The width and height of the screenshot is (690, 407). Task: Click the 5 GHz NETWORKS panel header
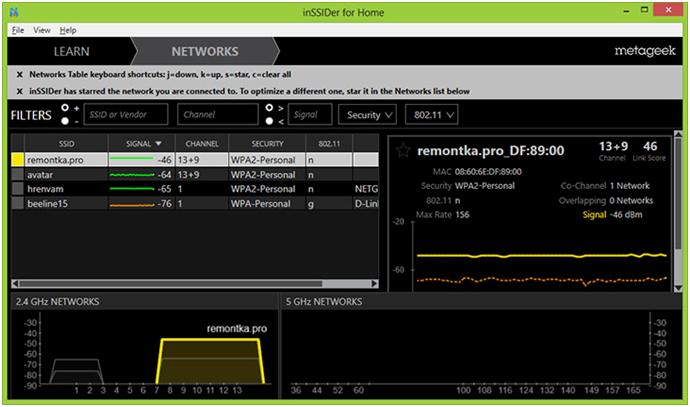481,302
